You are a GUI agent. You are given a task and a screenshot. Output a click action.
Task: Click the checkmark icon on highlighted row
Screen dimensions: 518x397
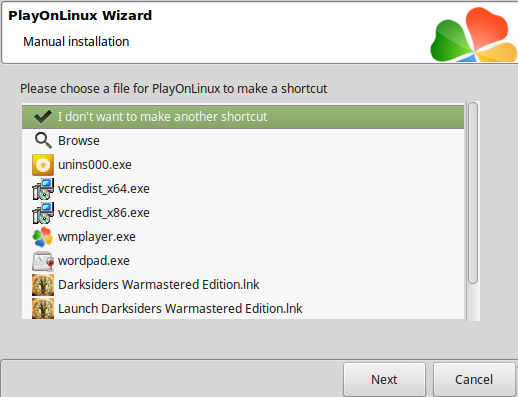pos(43,117)
